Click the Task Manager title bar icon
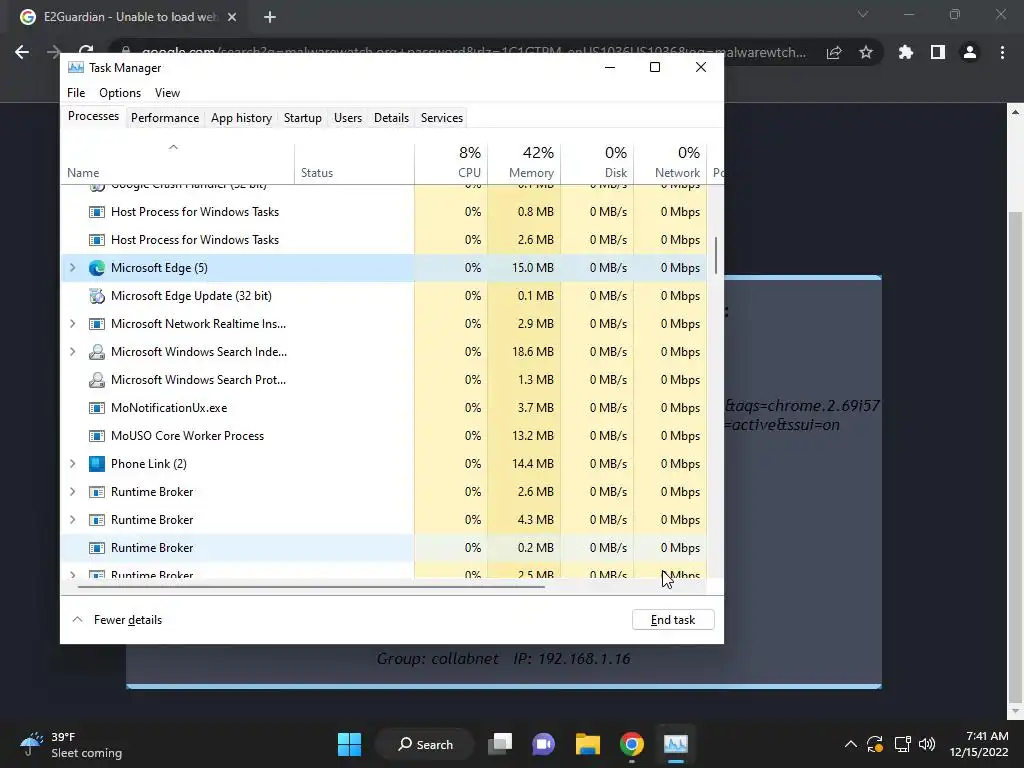This screenshot has height=768, width=1024. pos(76,67)
